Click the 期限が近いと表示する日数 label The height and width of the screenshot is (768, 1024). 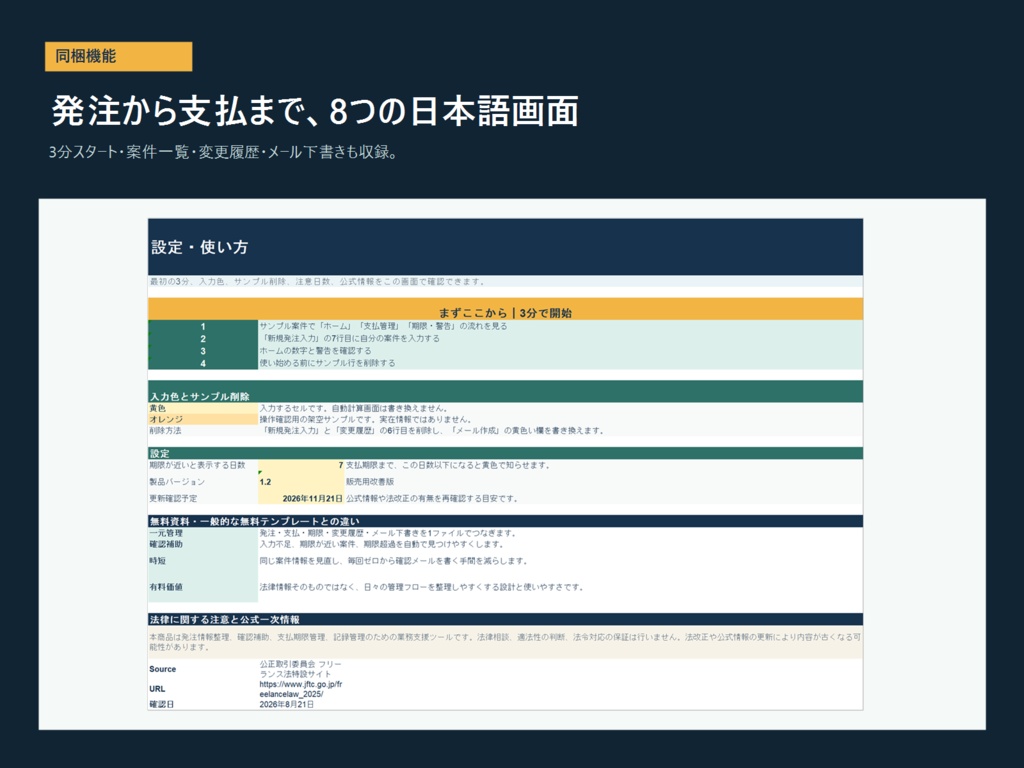pyautogui.click(x=197, y=465)
